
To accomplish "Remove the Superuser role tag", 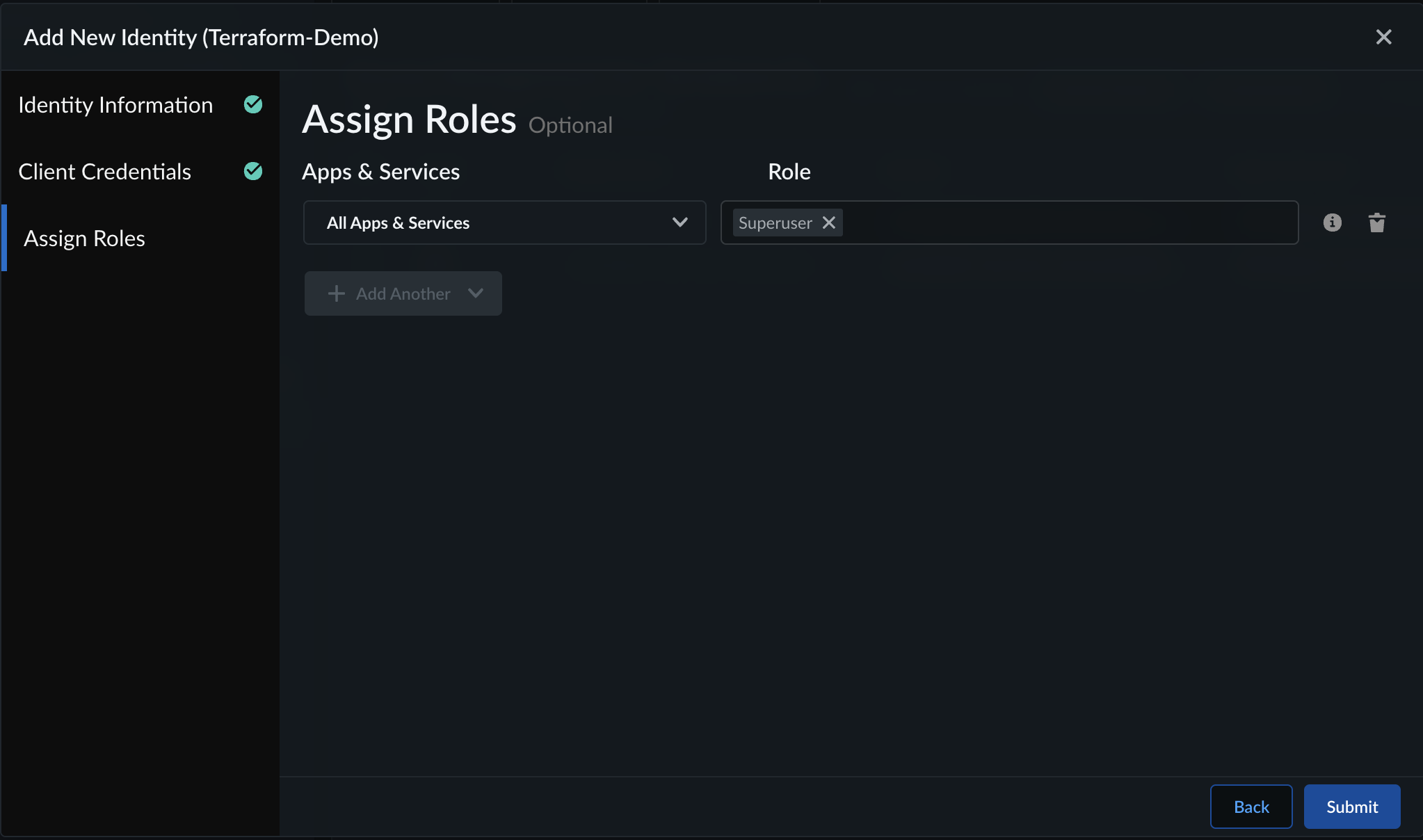I will [828, 223].
